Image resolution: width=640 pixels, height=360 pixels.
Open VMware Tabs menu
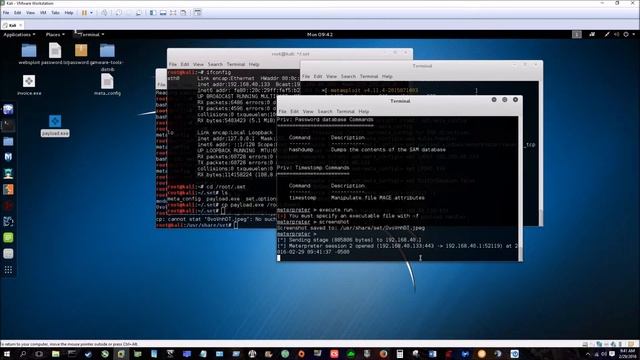pyautogui.click(x=55, y=13)
